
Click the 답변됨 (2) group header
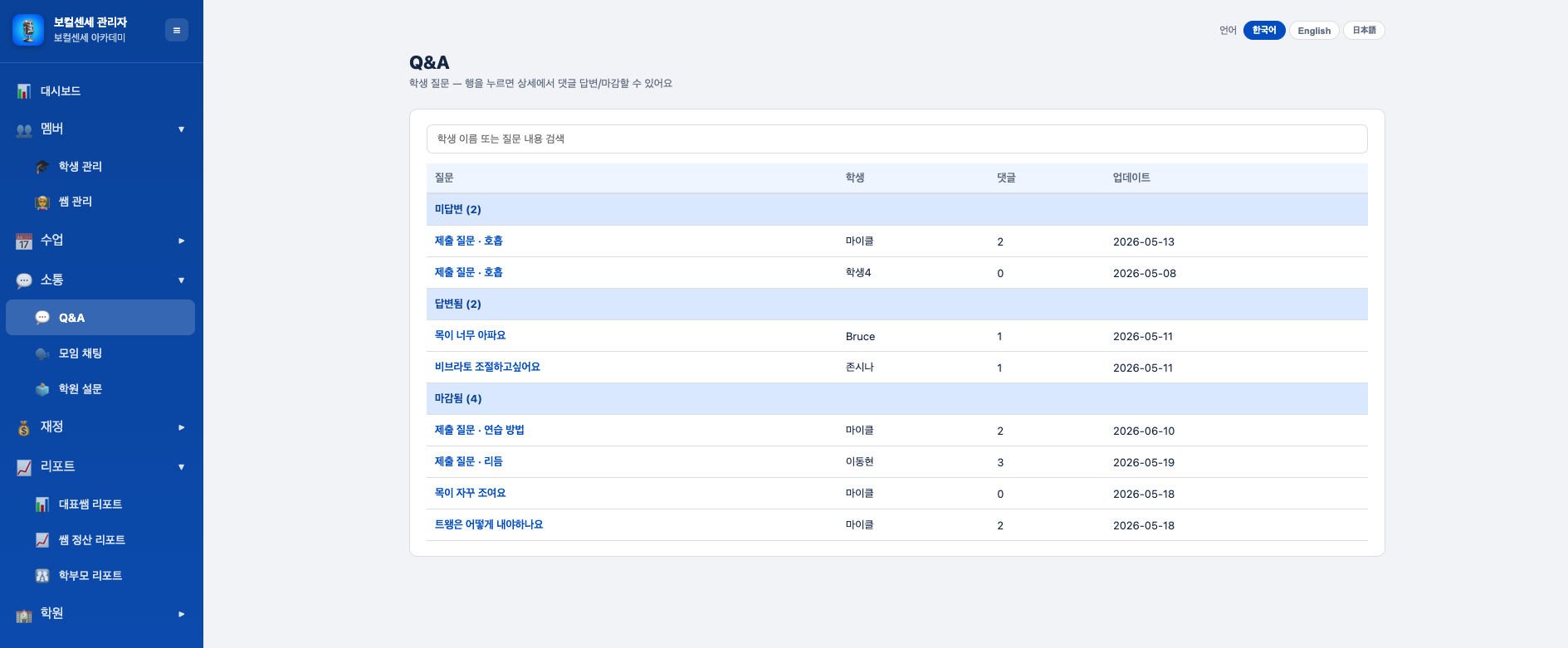click(x=896, y=304)
